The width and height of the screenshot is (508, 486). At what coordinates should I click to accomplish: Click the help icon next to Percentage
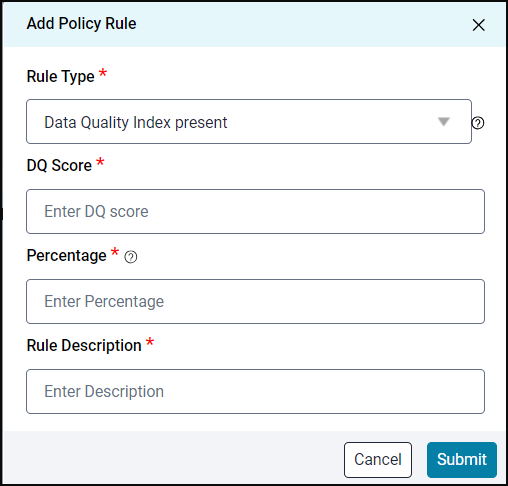point(131,257)
